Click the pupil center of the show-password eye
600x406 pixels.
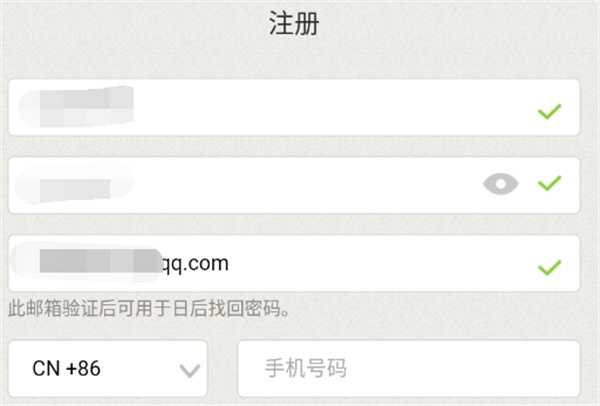[x=501, y=184]
